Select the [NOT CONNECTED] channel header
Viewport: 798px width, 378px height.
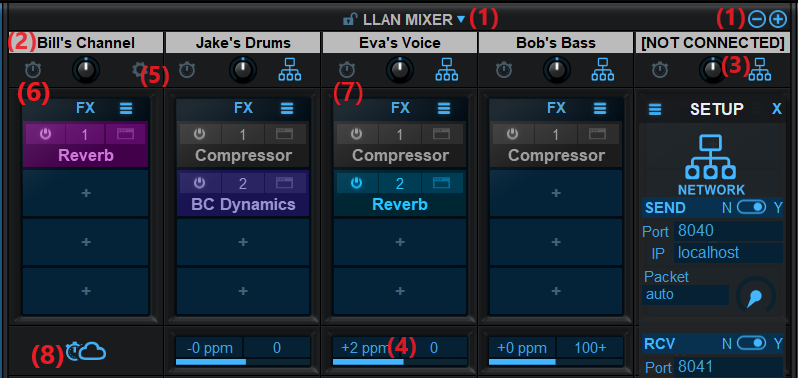(x=712, y=43)
